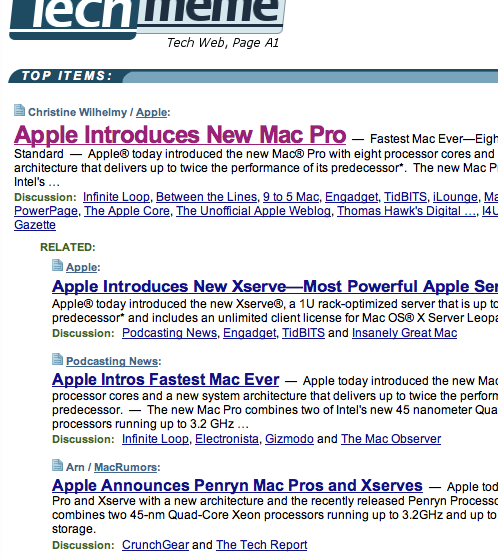This screenshot has height=558, width=498.
Task: Visit Podcasting News in the Xserve discussion
Action: [169, 333]
